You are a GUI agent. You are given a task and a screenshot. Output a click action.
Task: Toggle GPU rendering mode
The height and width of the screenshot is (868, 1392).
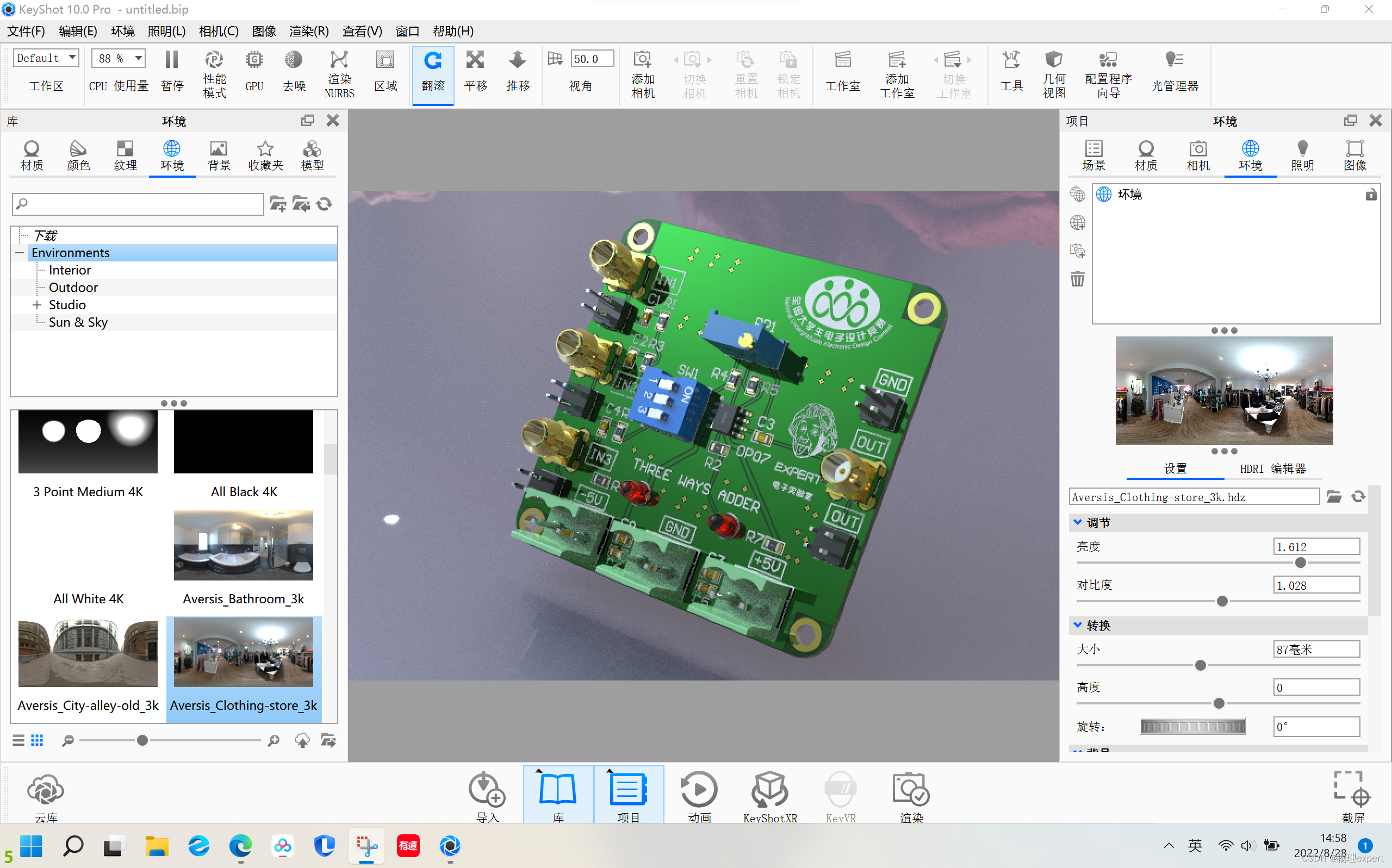pos(254,72)
